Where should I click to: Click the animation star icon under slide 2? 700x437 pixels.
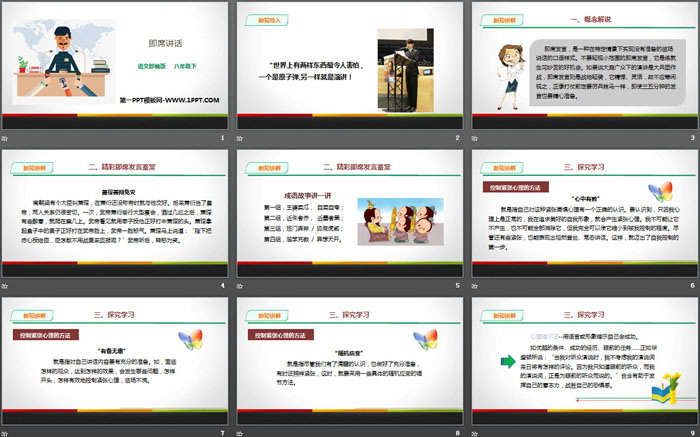click(x=240, y=138)
